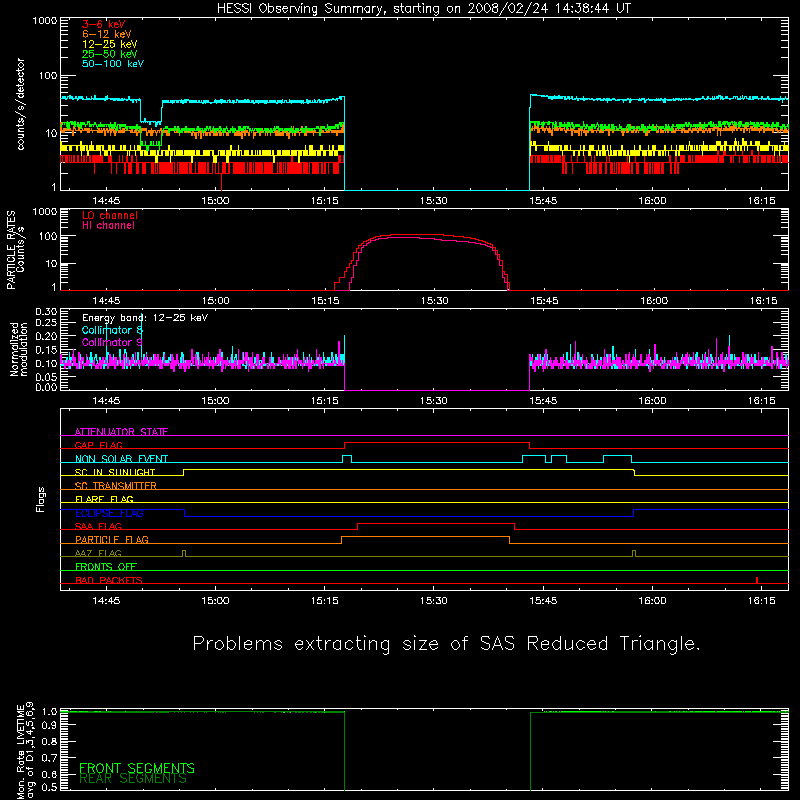Click the Normalized modulation axis label

point(18,349)
